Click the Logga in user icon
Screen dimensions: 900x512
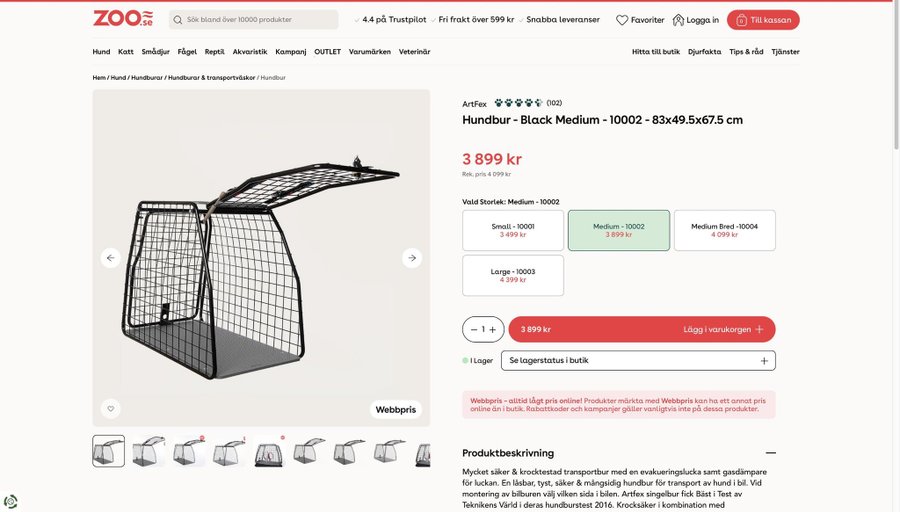tap(678, 20)
